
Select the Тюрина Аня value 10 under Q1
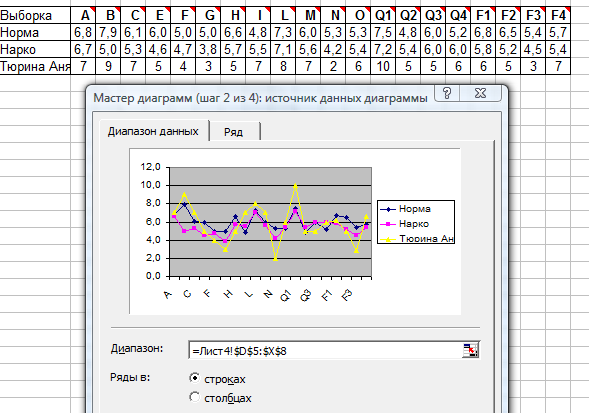383,66
